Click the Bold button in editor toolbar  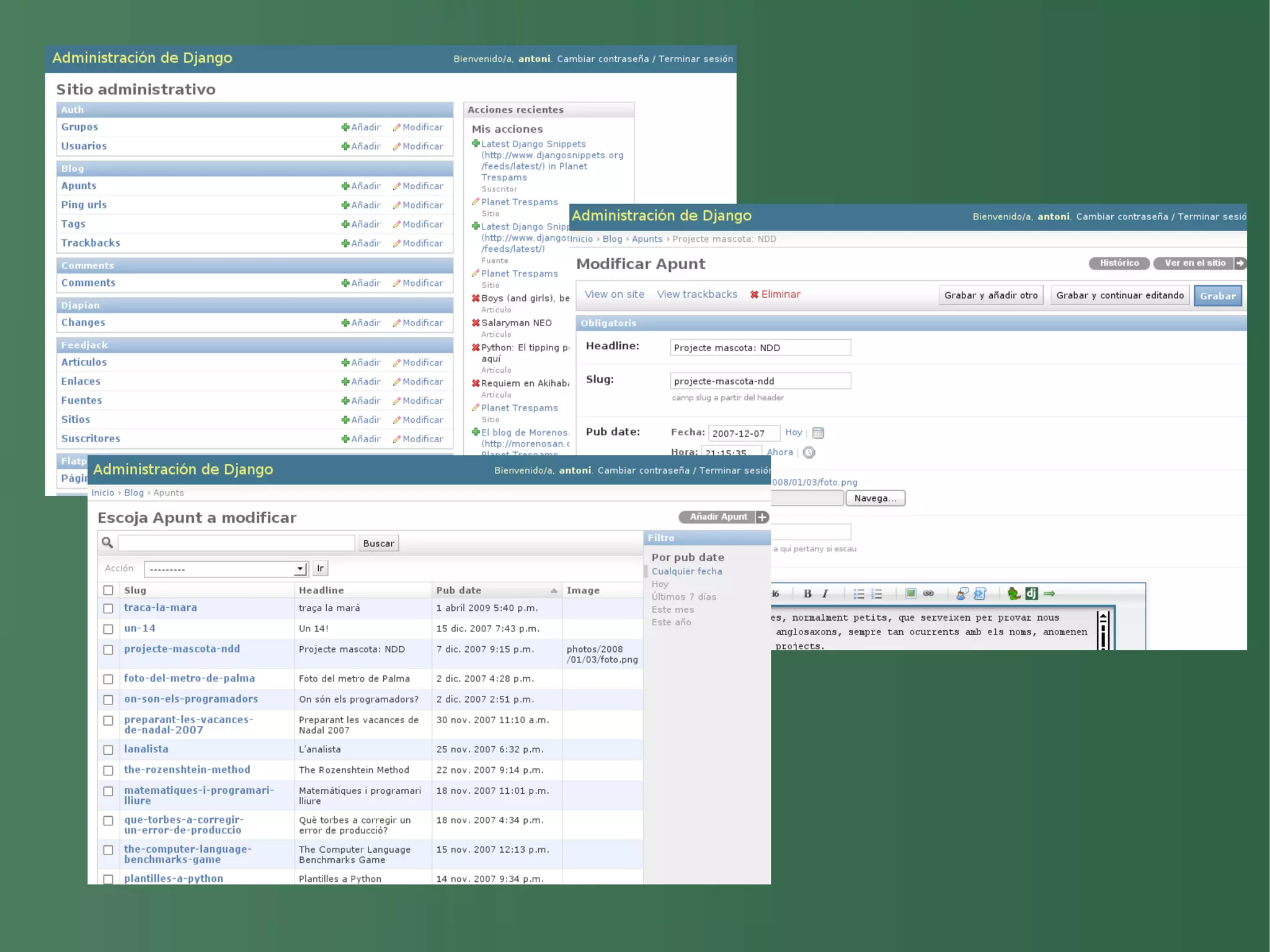coord(807,594)
